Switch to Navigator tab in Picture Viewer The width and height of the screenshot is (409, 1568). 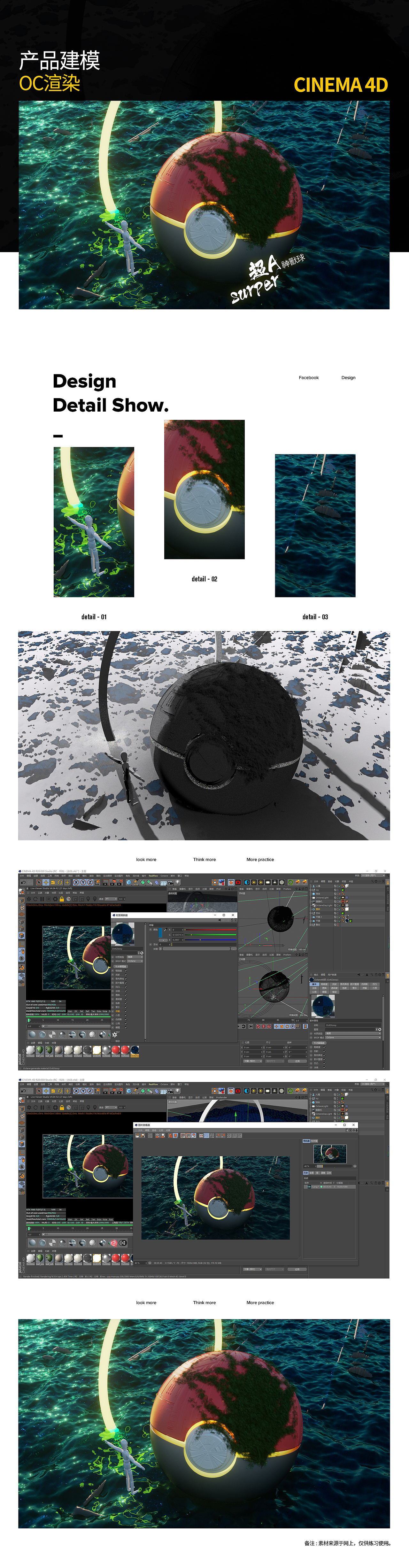coord(307,1141)
